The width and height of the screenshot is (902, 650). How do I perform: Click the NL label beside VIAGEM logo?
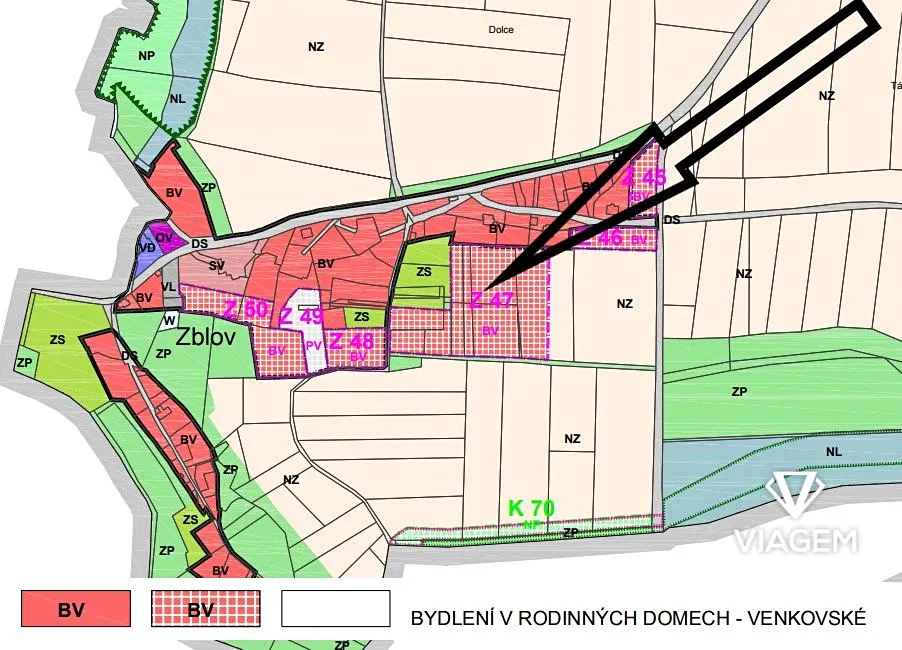click(x=834, y=451)
